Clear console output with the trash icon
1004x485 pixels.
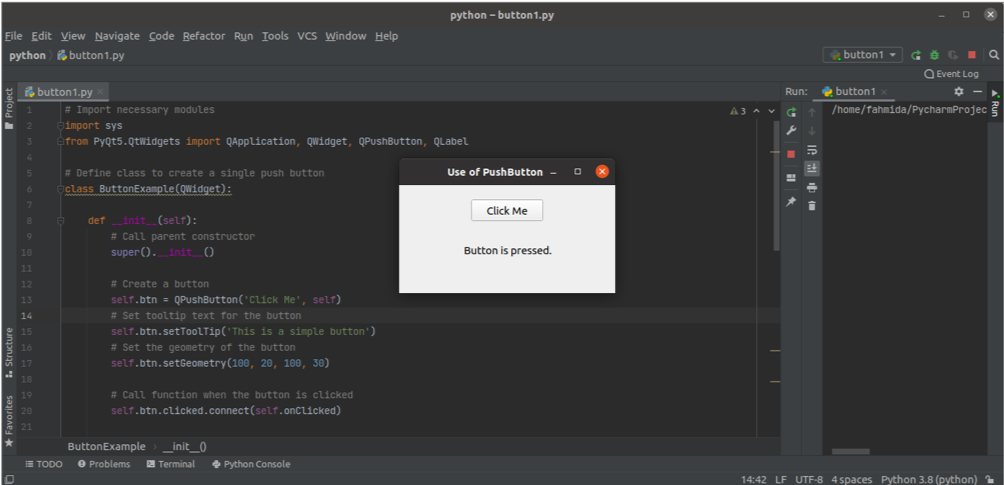(812, 206)
